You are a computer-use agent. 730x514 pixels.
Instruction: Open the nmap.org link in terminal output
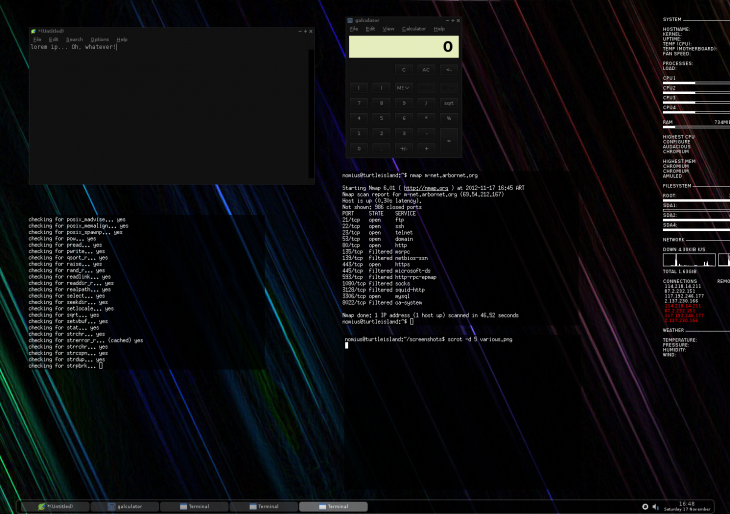pyautogui.click(x=424, y=187)
